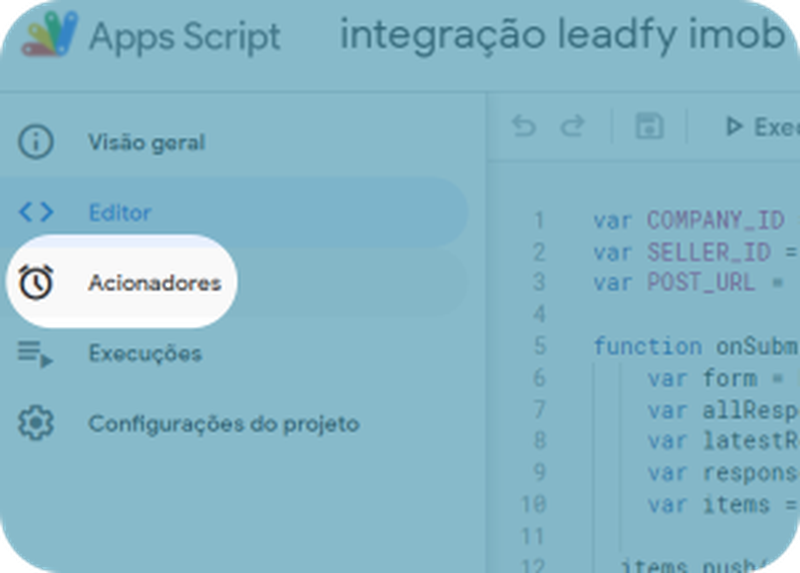The height and width of the screenshot is (573, 800).
Task: Click the Apps Script title text
Action: [x=185, y=36]
